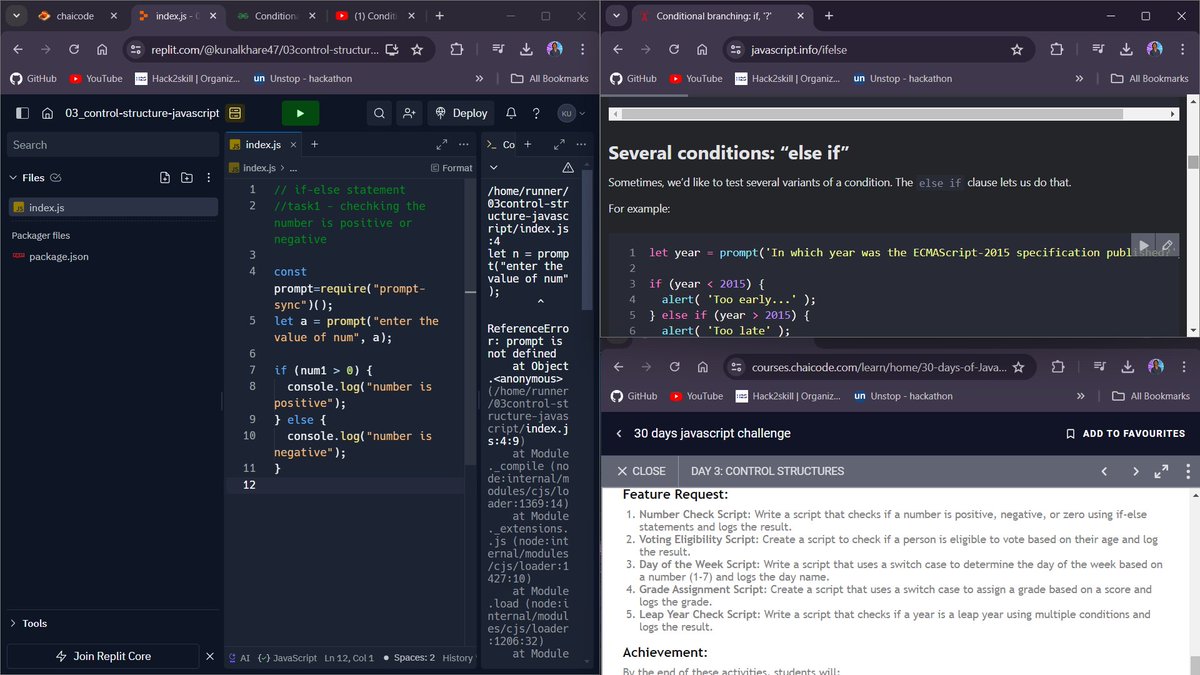The height and width of the screenshot is (675, 1200).
Task: Click ADD TO FAVOURITES on chaicode course
Action: coord(1125,433)
